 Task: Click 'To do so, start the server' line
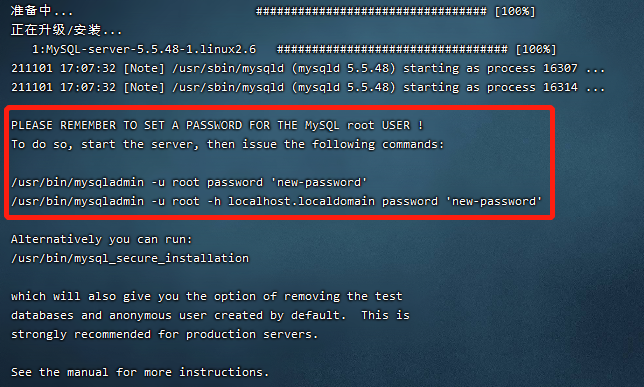point(228,144)
